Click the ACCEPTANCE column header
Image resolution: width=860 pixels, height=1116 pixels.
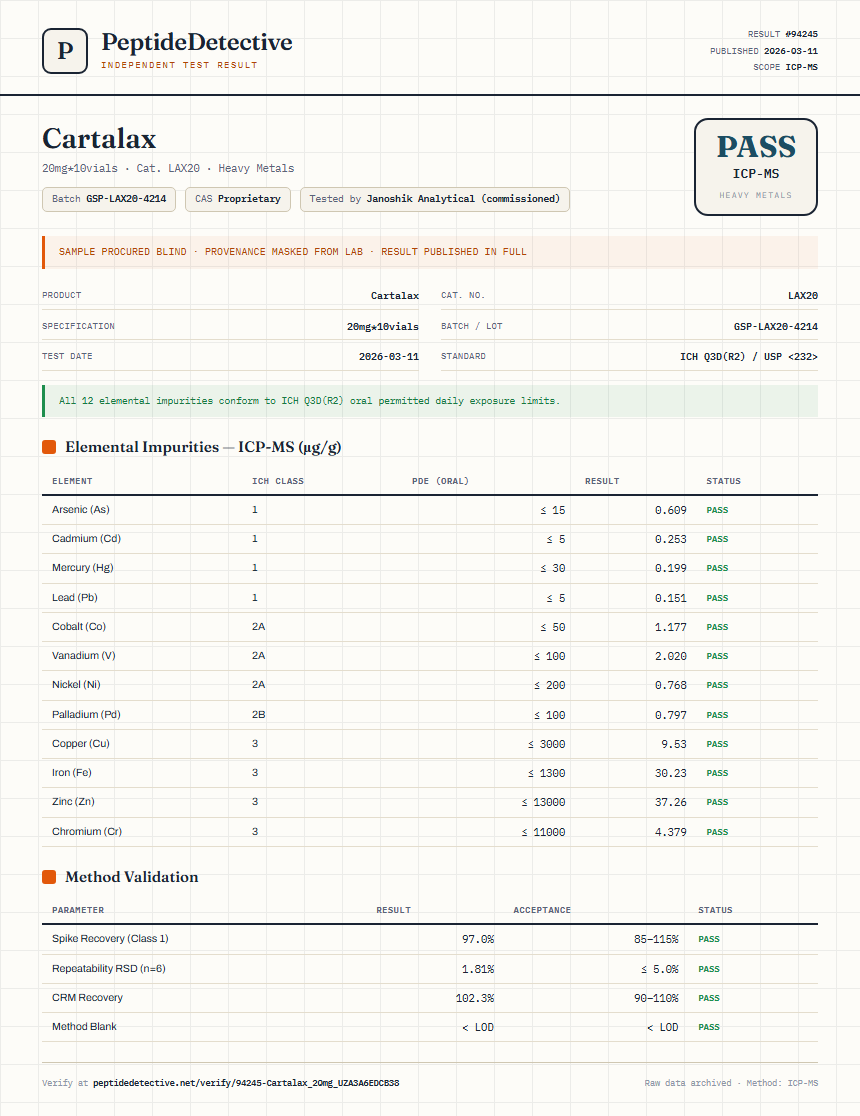pyautogui.click(x=542, y=910)
